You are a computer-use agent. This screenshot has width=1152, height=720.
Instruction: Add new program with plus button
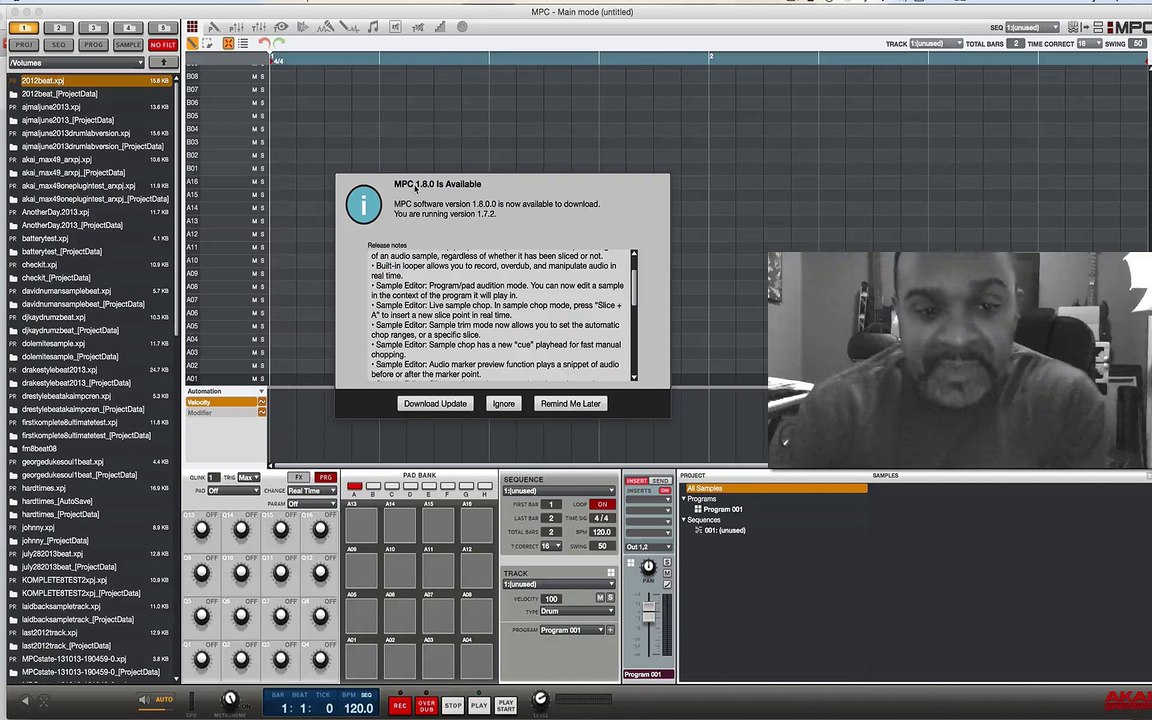[611, 630]
